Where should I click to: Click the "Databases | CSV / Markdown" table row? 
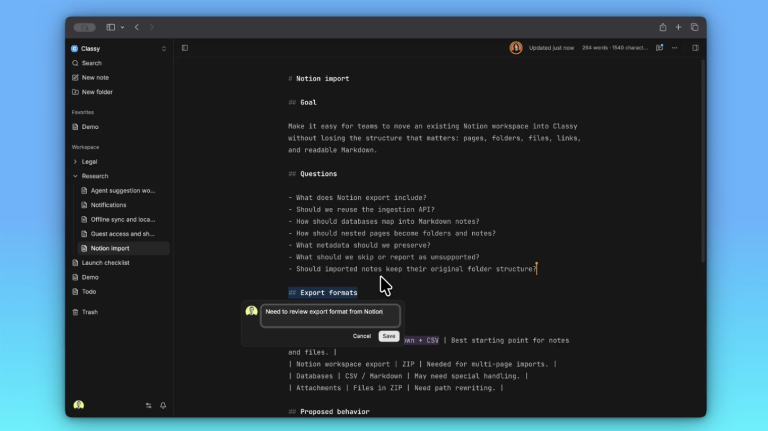[408, 376]
